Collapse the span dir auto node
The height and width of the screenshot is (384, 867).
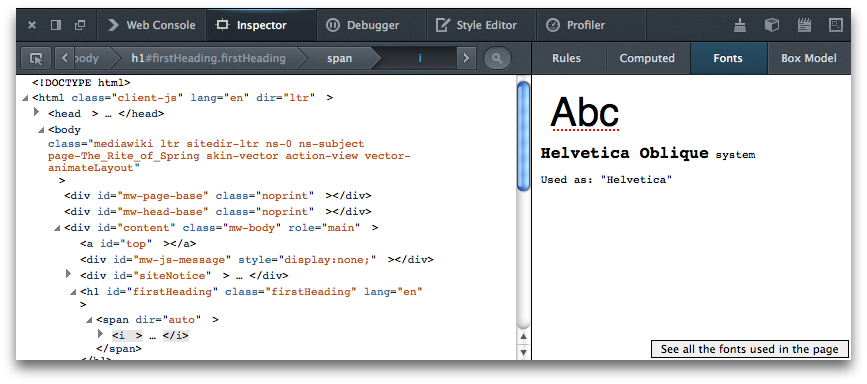pos(88,320)
